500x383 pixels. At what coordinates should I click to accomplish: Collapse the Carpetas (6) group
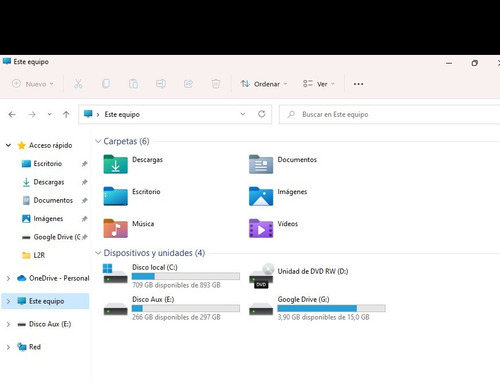point(98,141)
